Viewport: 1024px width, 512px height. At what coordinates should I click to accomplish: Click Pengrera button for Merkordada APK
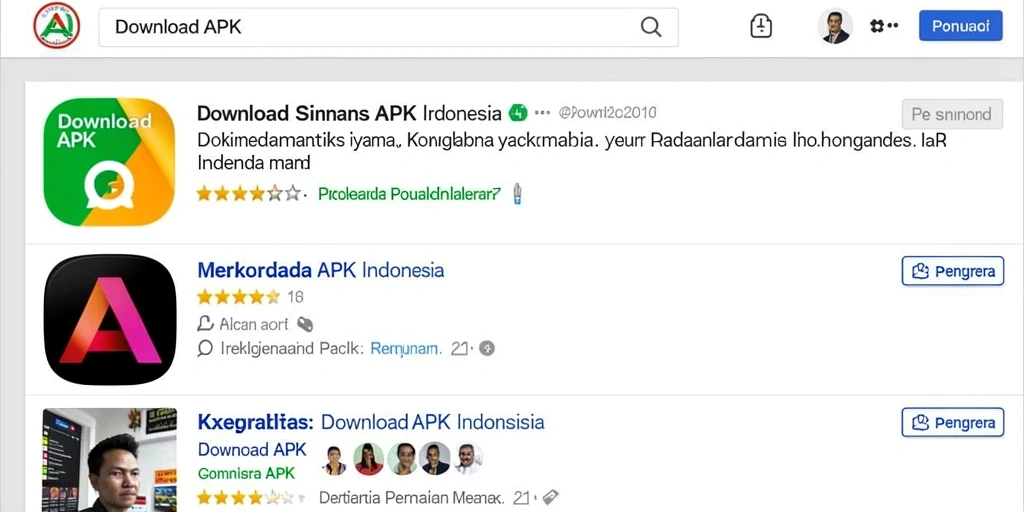[x=953, y=271]
